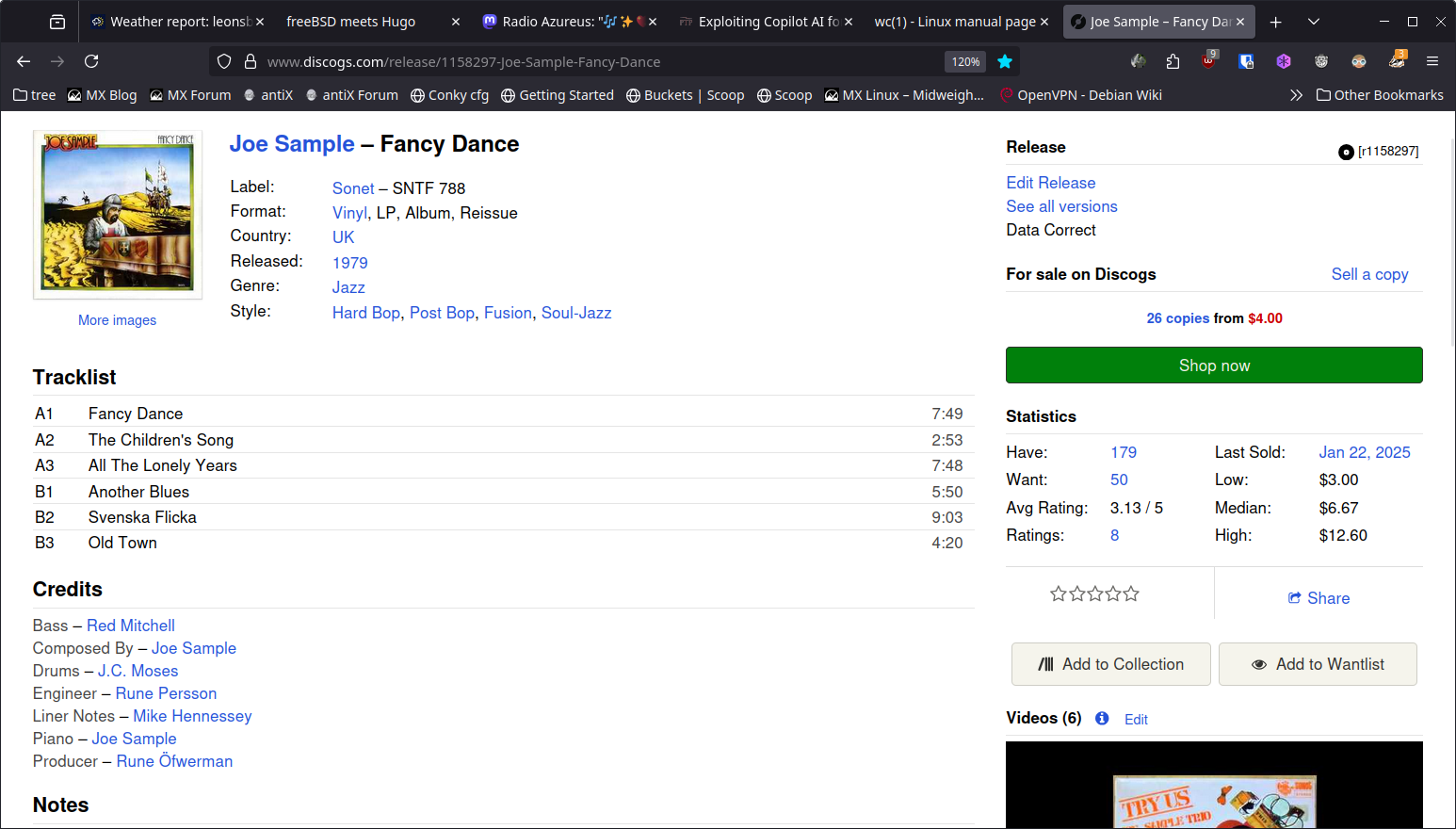Open the MX Blog bookmark
The width and height of the screenshot is (1456, 829).
pyautogui.click(x=103, y=95)
